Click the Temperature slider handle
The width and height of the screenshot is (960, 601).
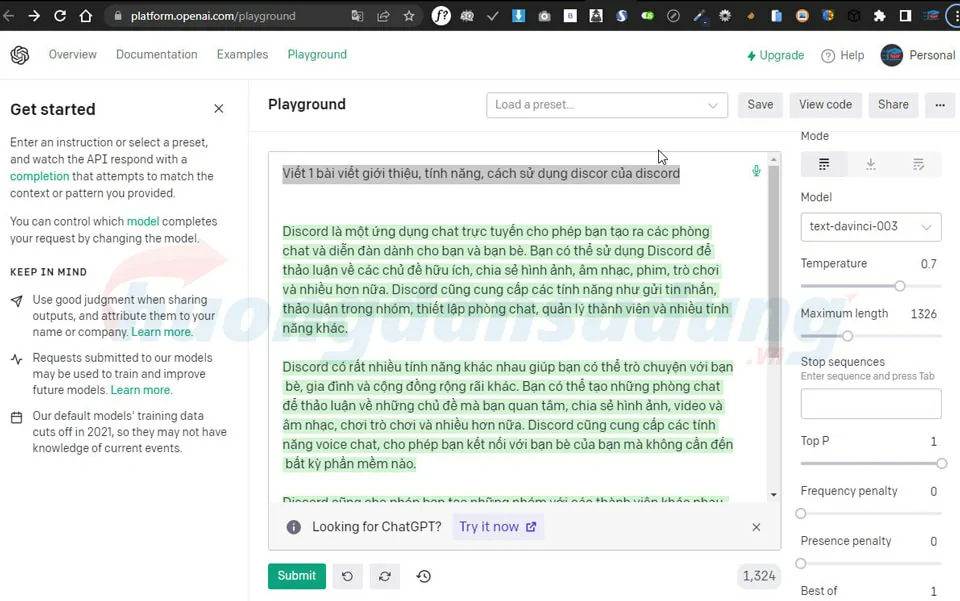tap(900, 286)
